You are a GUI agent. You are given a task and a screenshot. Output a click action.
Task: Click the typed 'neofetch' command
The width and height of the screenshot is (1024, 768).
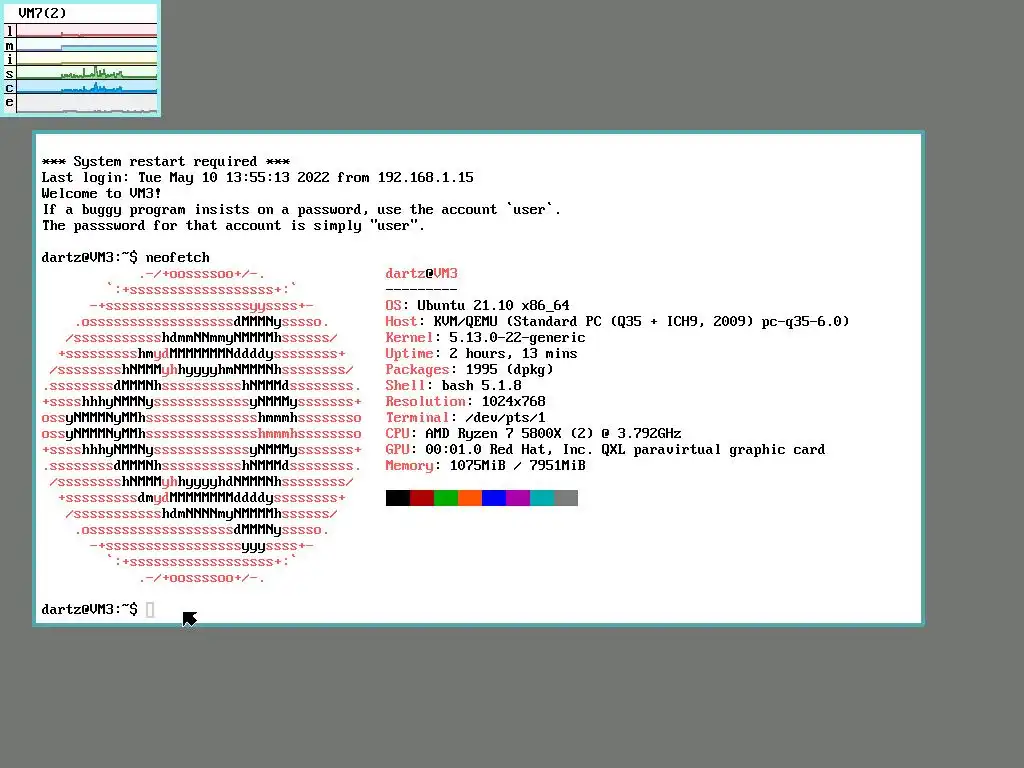pyautogui.click(x=178, y=257)
